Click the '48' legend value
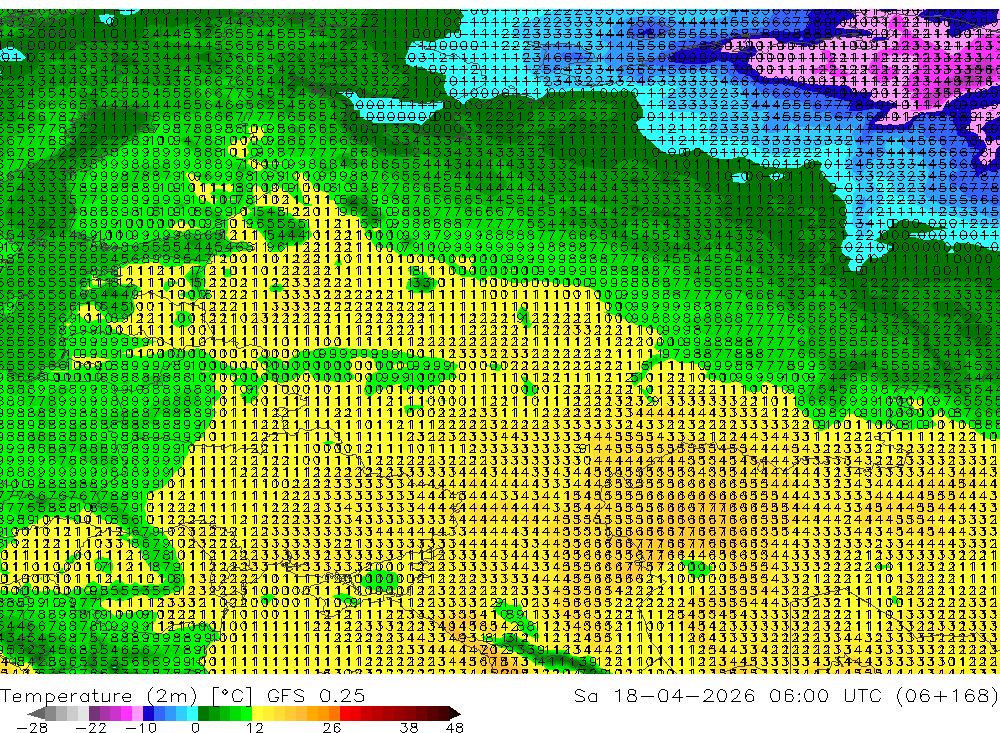1000x733 pixels. 455,728
